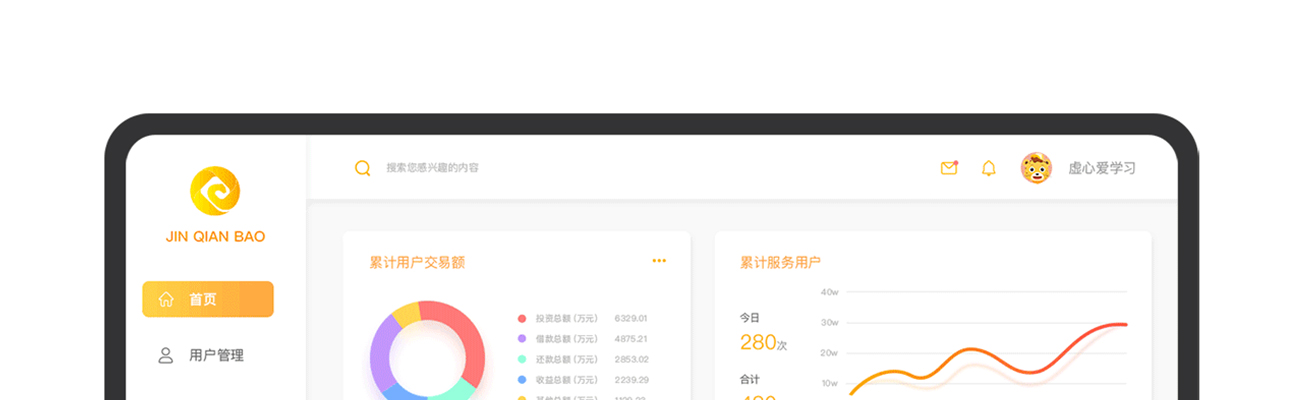Image resolution: width=1300 pixels, height=400 pixels.
Task: Open the three-dot menu on 累计用户交易额
Action: tap(659, 261)
